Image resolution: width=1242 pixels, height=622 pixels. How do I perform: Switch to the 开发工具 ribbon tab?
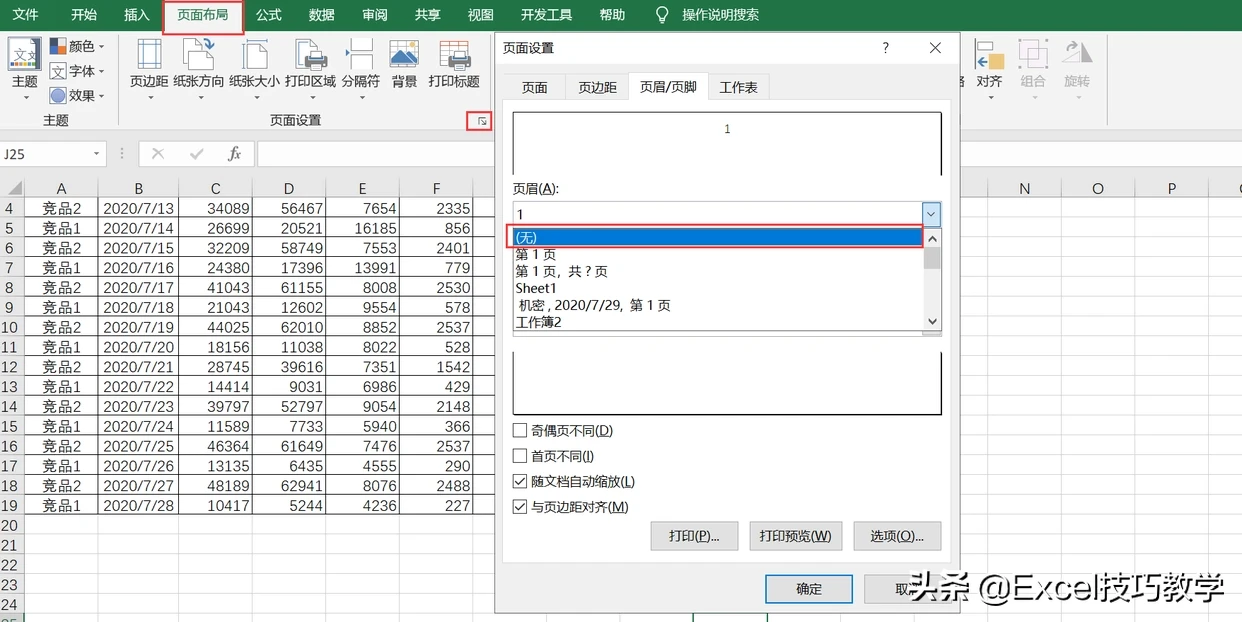pyautogui.click(x=547, y=15)
